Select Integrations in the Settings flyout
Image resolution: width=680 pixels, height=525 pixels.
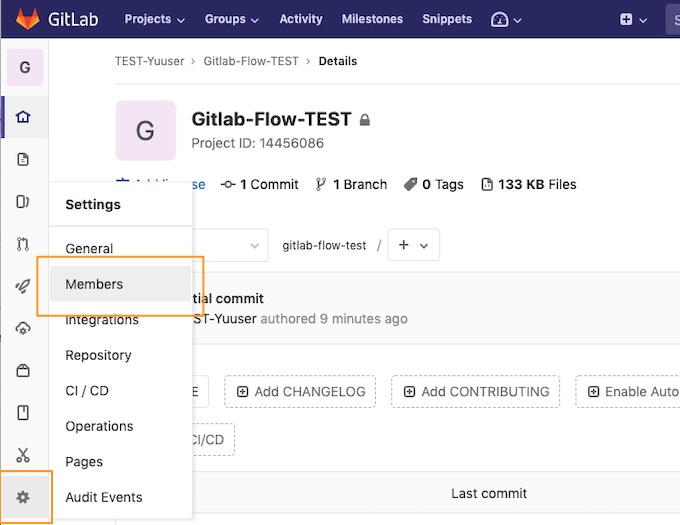pyautogui.click(x=102, y=320)
